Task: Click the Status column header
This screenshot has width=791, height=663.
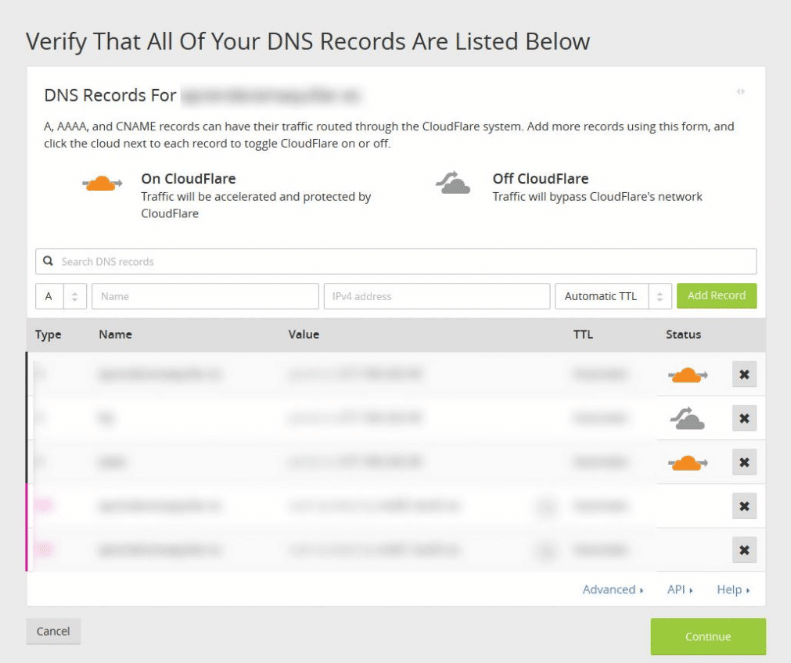Action: point(683,335)
